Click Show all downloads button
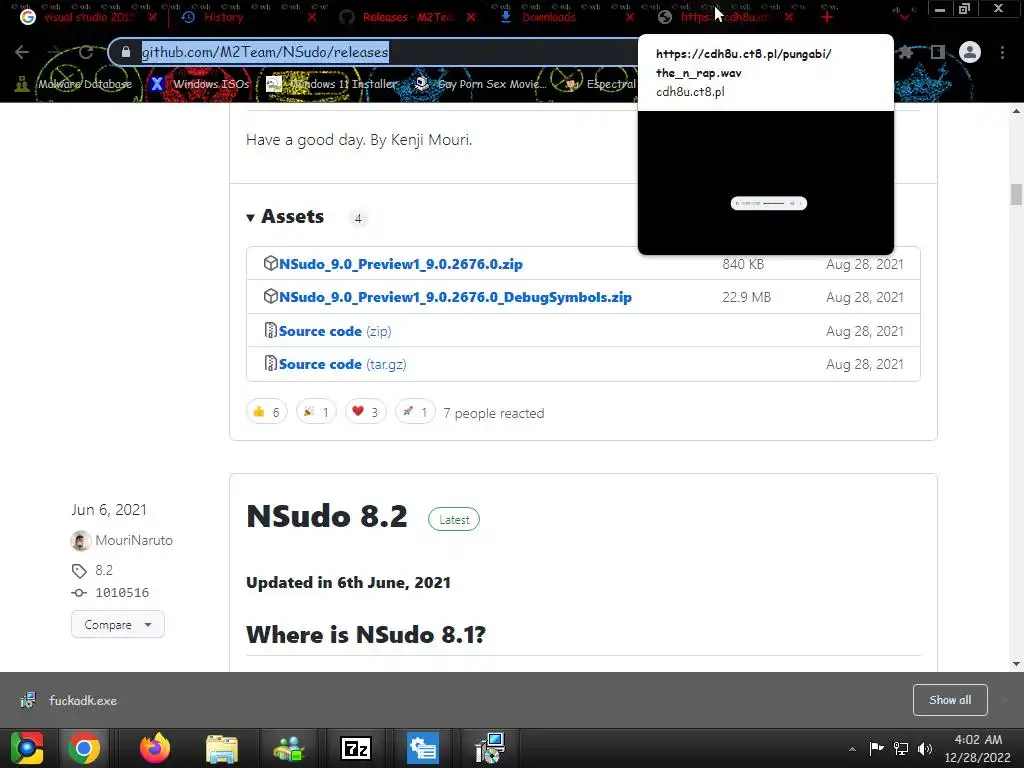The image size is (1024, 768). tap(950, 700)
